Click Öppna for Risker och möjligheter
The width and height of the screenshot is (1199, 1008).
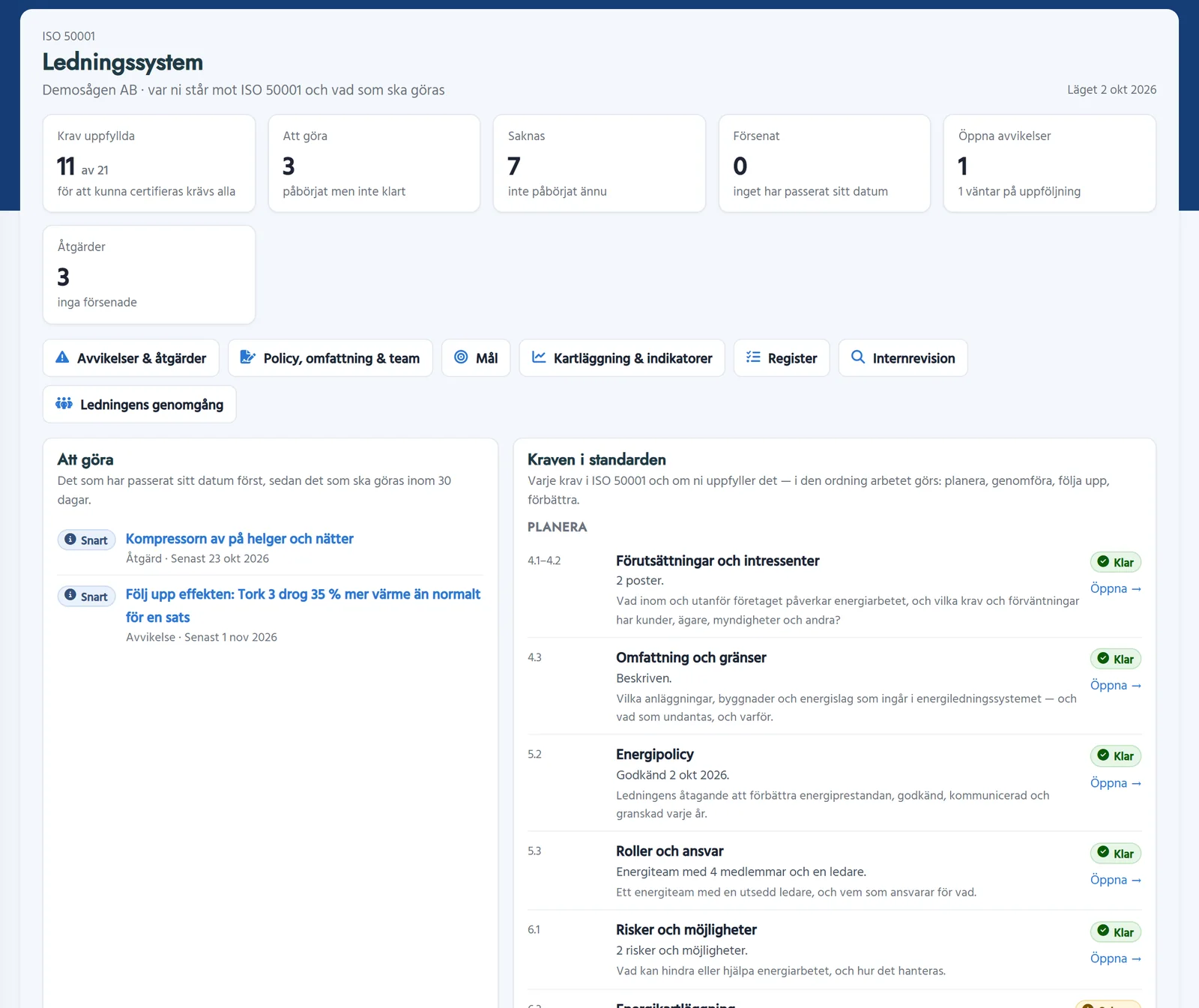(x=1116, y=959)
